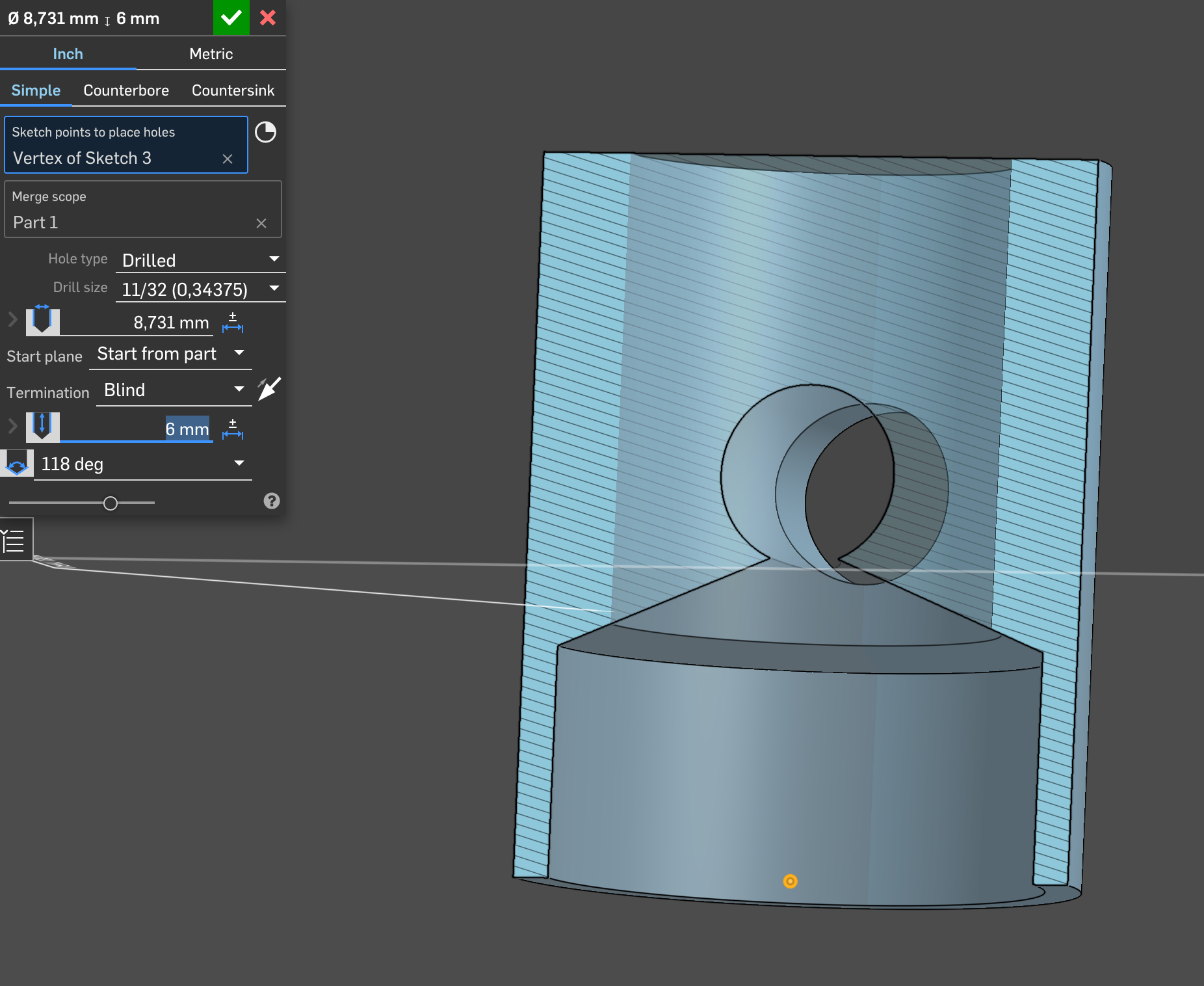The image size is (1204, 986).
Task: Open the hole feature help icon
Action: [x=272, y=501]
